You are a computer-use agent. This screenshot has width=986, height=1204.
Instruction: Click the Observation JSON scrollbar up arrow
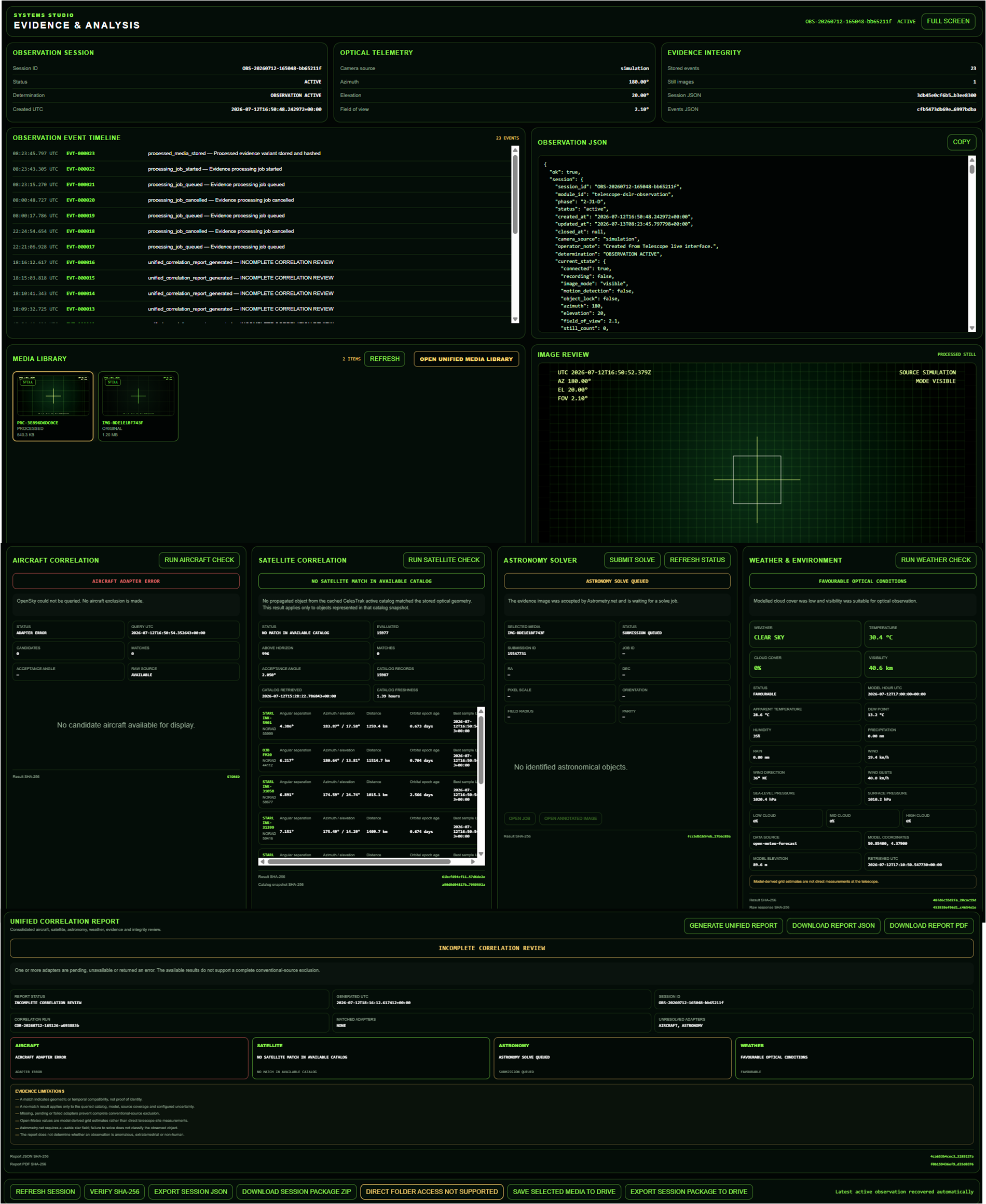(x=971, y=159)
